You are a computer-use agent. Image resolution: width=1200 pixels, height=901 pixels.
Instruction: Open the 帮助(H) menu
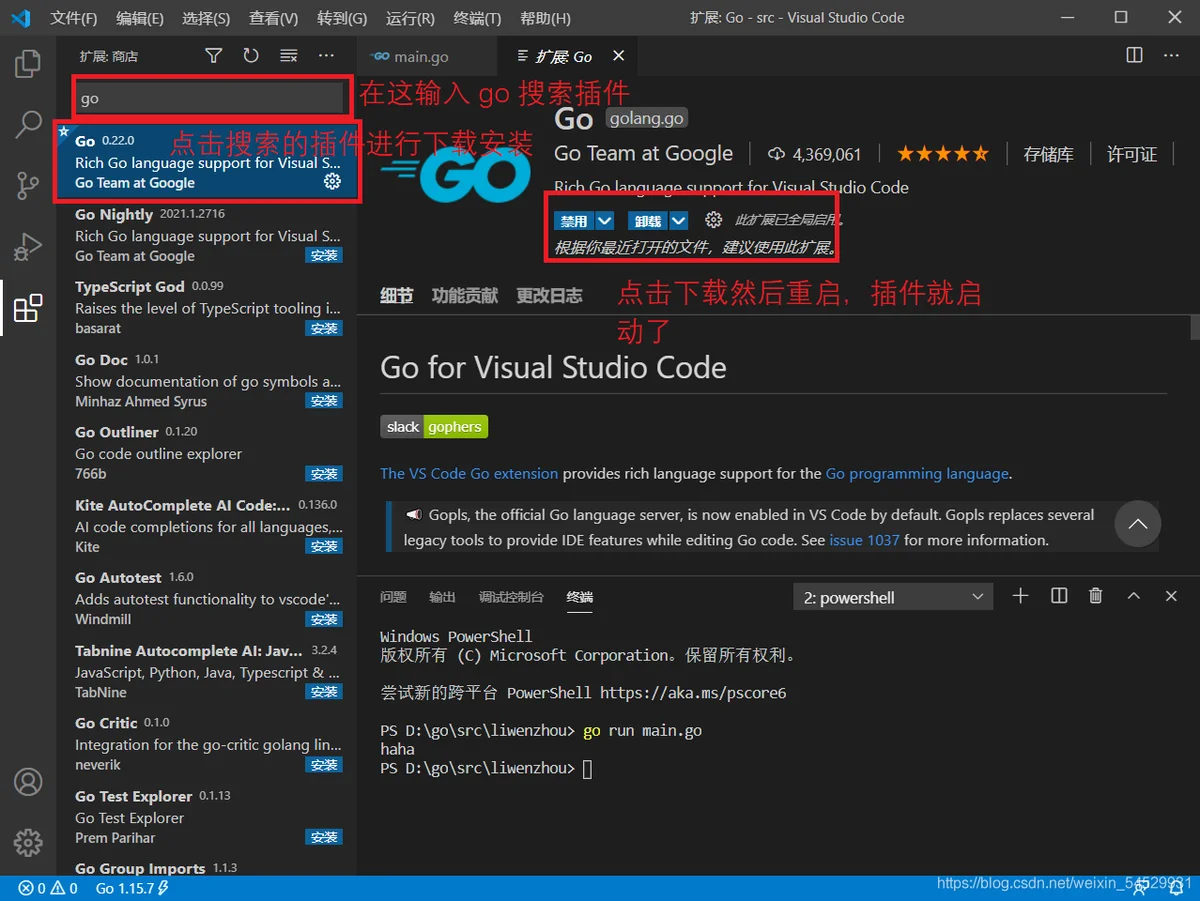point(546,18)
